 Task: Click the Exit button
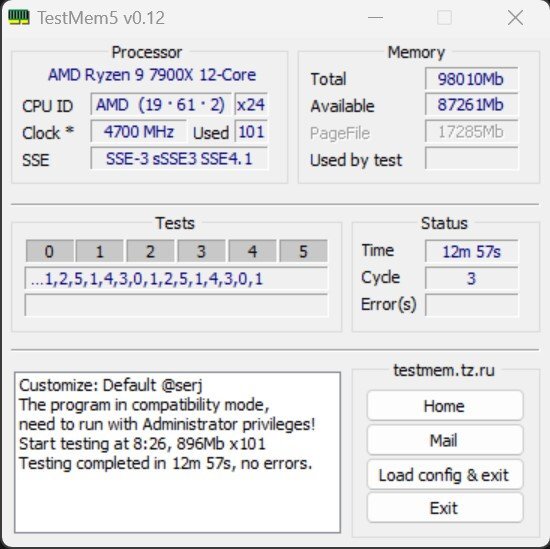[444, 508]
